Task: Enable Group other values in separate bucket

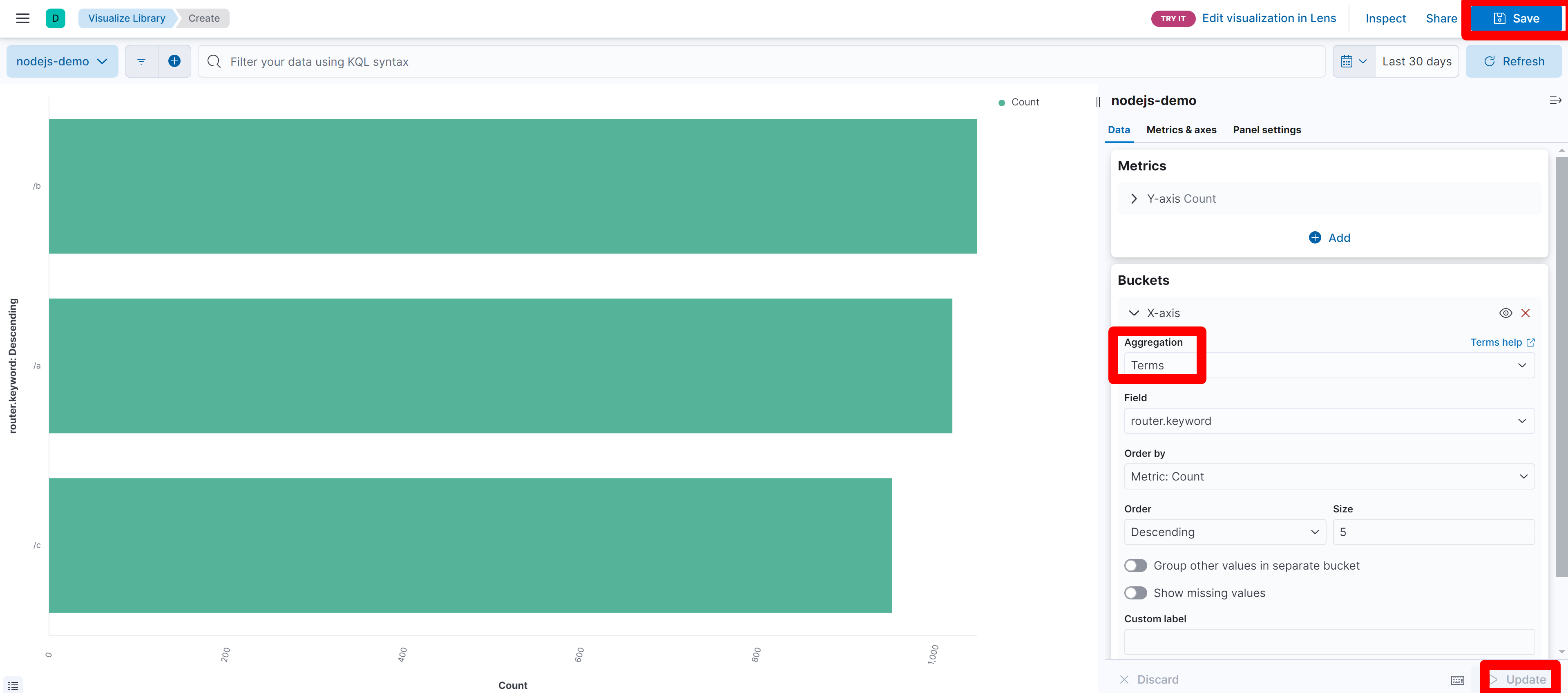Action: tap(1135, 566)
